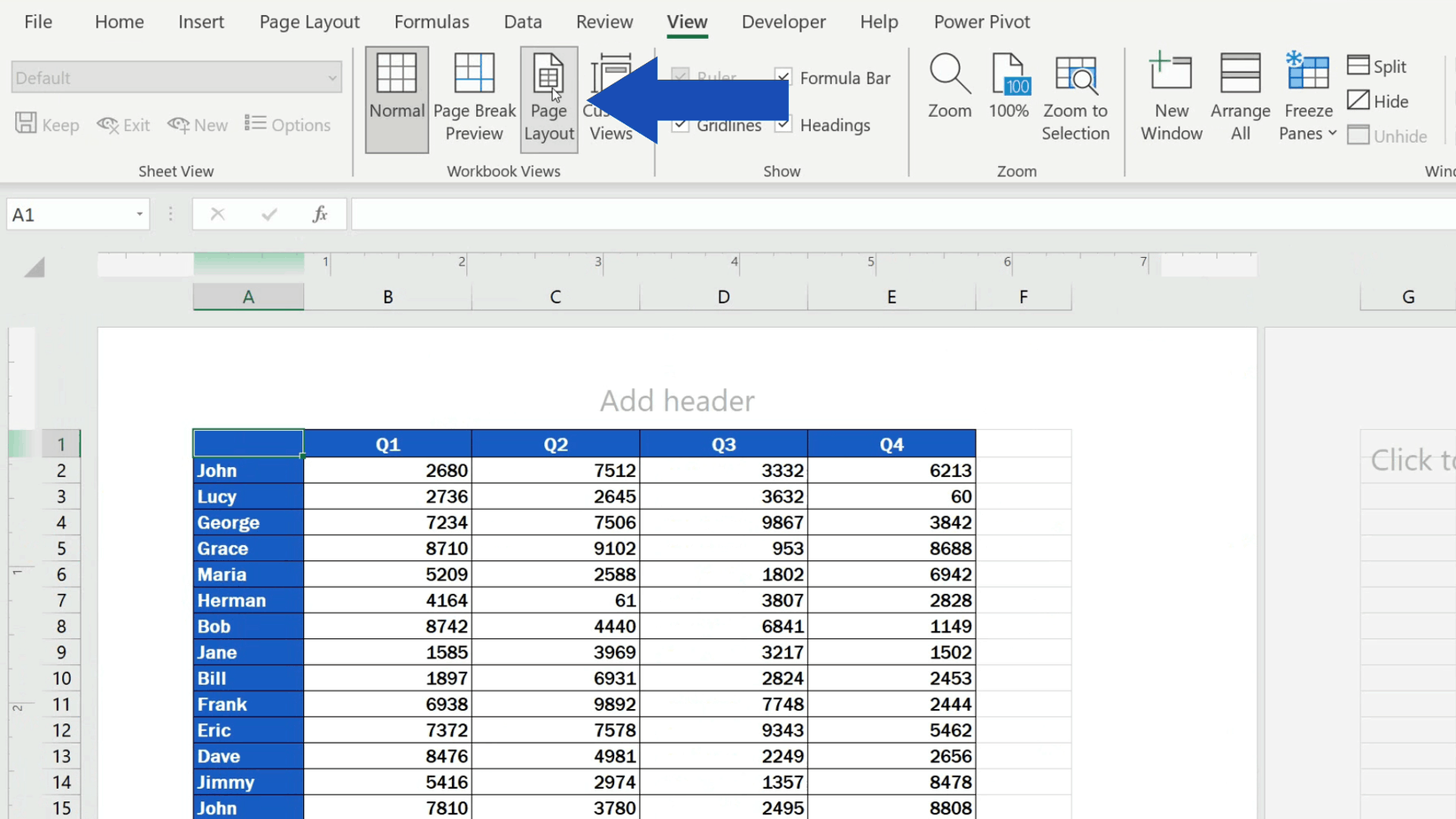The image size is (1456, 819).
Task: Open the Freeze Panes dropdown
Action: coord(1306,97)
